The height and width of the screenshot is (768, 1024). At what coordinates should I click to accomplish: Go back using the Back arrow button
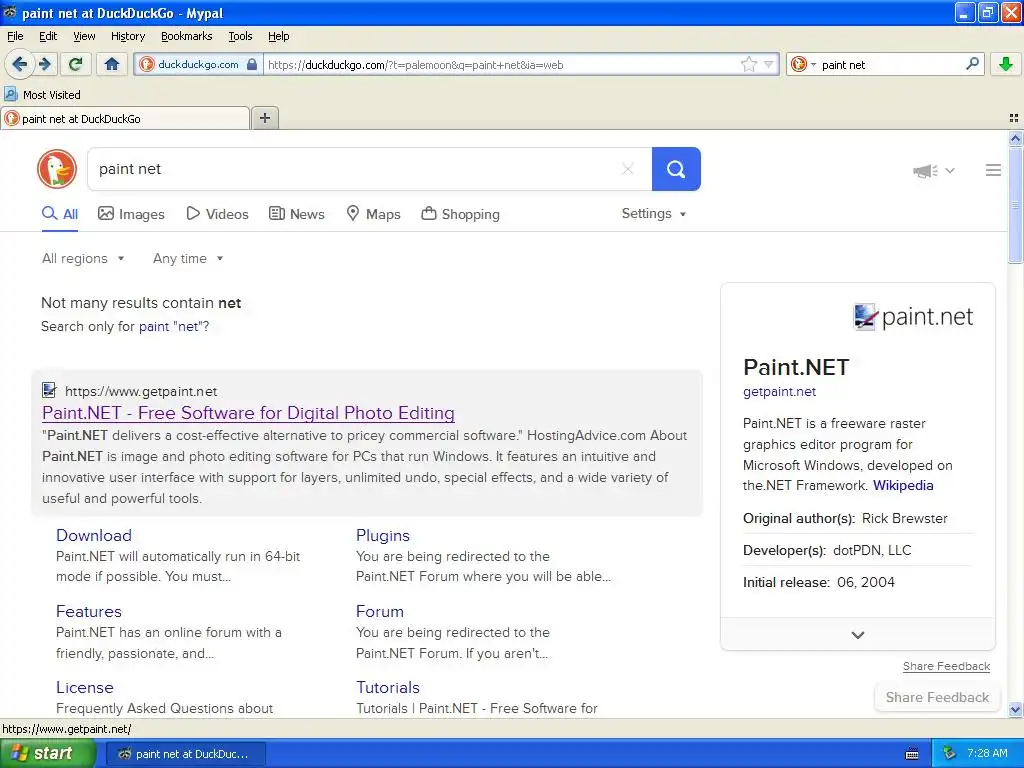[20, 64]
